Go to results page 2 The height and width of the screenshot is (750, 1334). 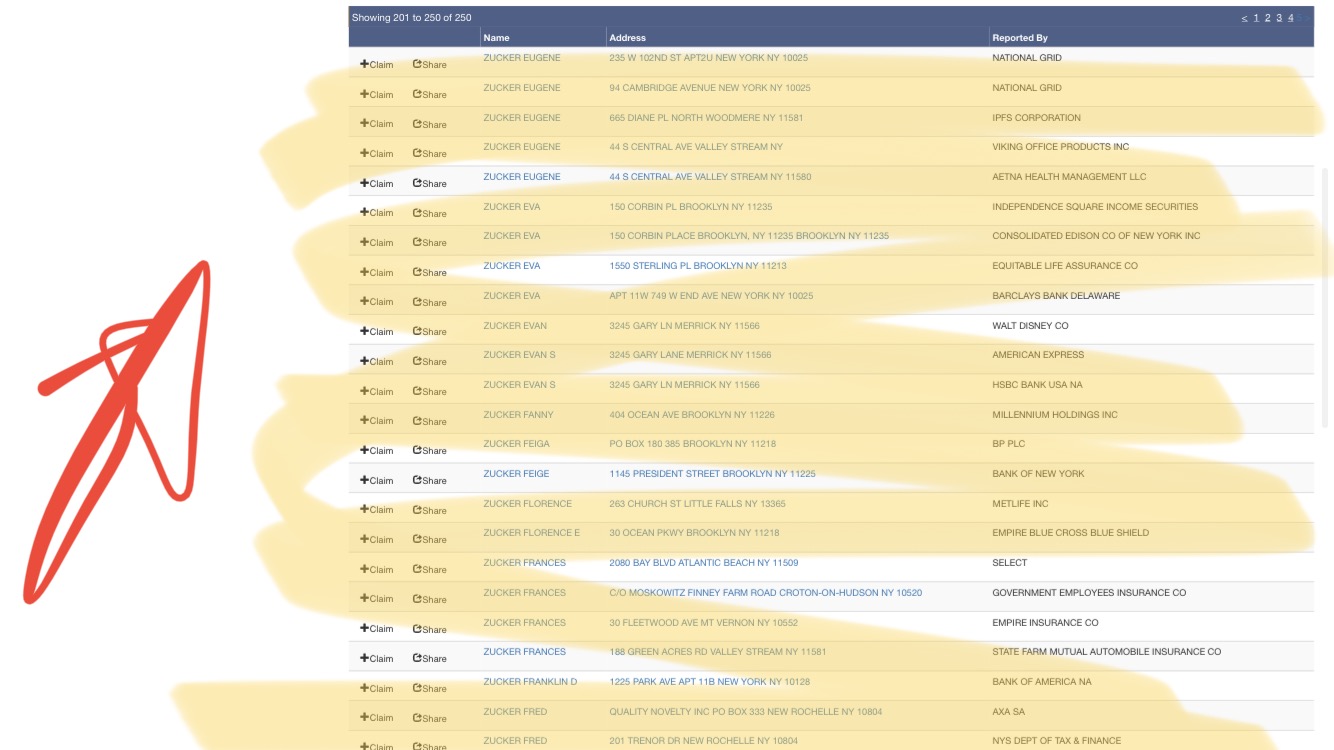(x=1268, y=18)
